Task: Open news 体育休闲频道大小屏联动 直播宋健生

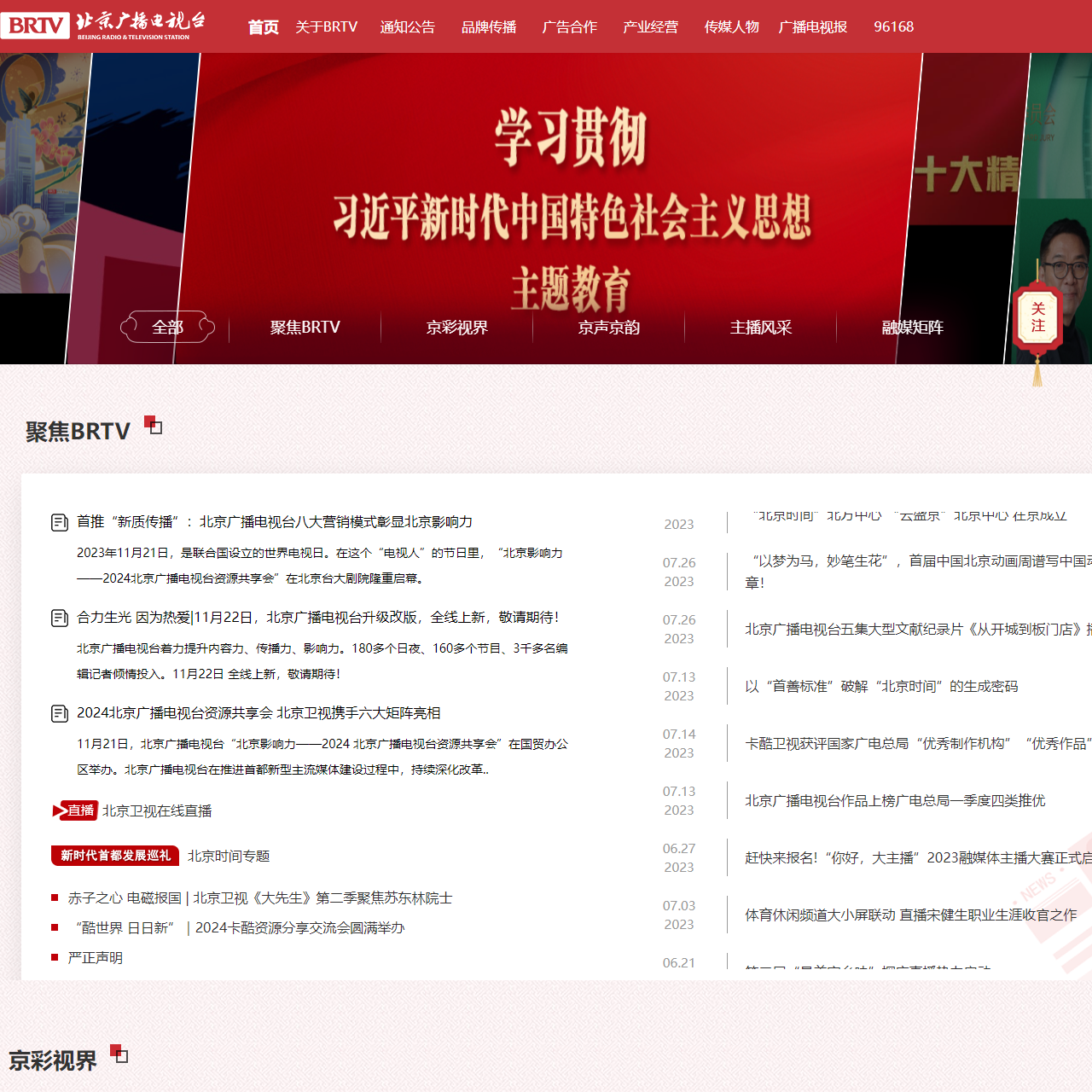Action: [x=911, y=915]
